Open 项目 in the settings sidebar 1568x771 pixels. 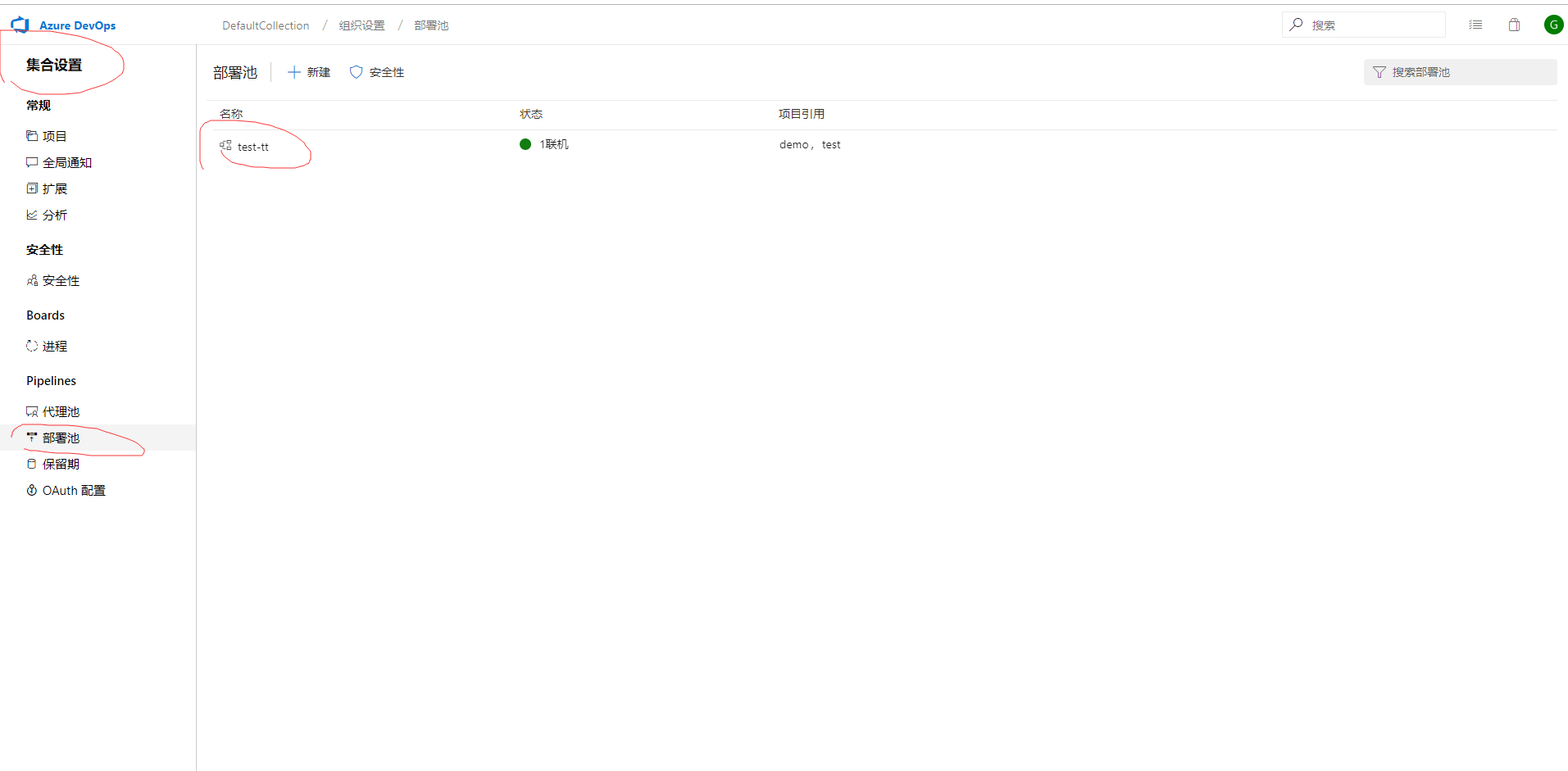pyautogui.click(x=54, y=136)
